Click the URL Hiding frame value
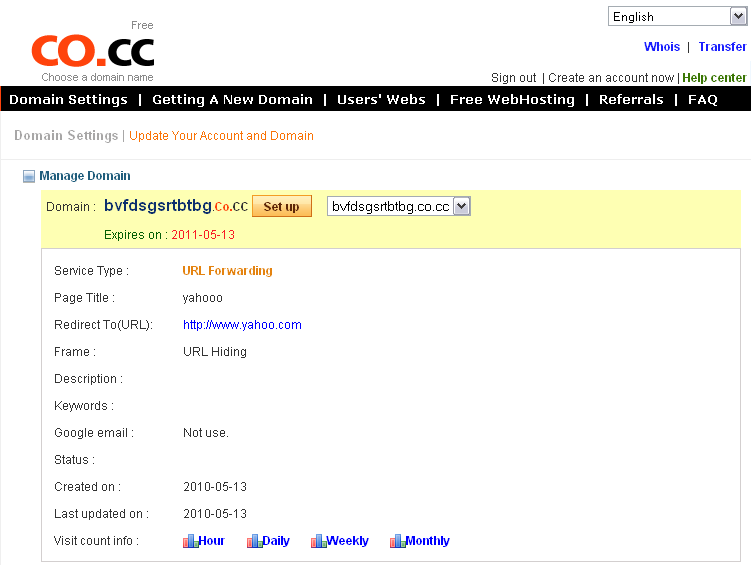This screenshot has width=751, height=565. [x=215, y=352]
